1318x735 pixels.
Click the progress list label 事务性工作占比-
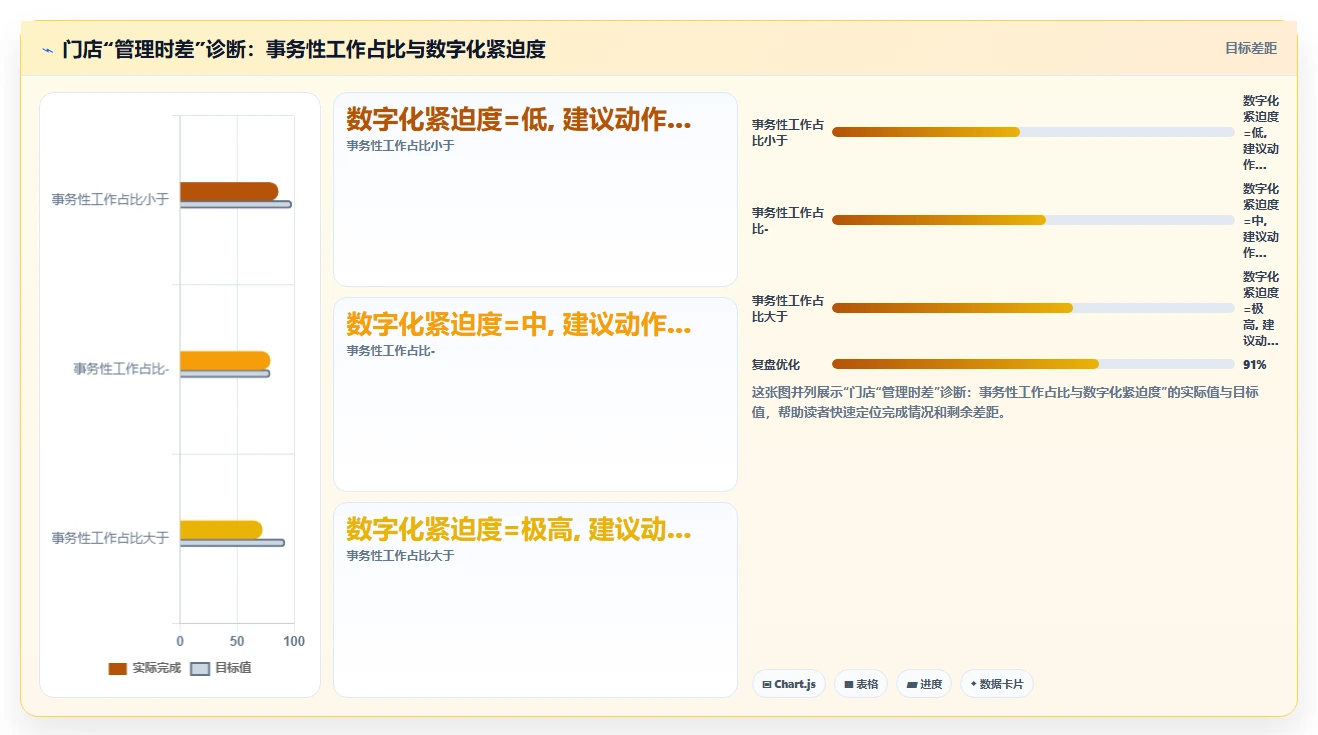click(x=788, y=221)
